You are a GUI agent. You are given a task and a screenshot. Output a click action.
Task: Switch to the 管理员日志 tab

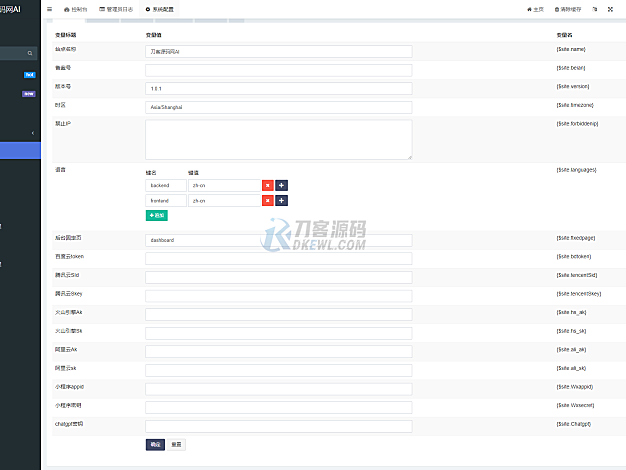(116, 9)
